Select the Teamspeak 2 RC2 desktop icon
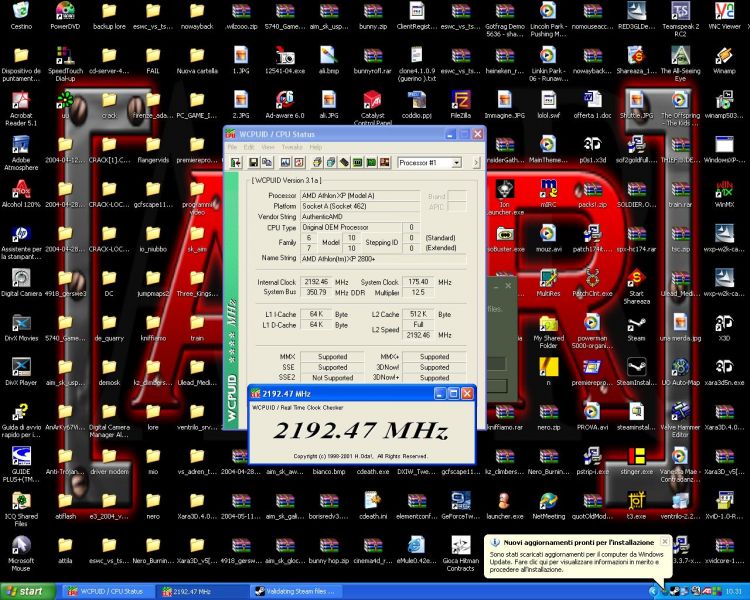Screen dimensions: 750x600 680,19
